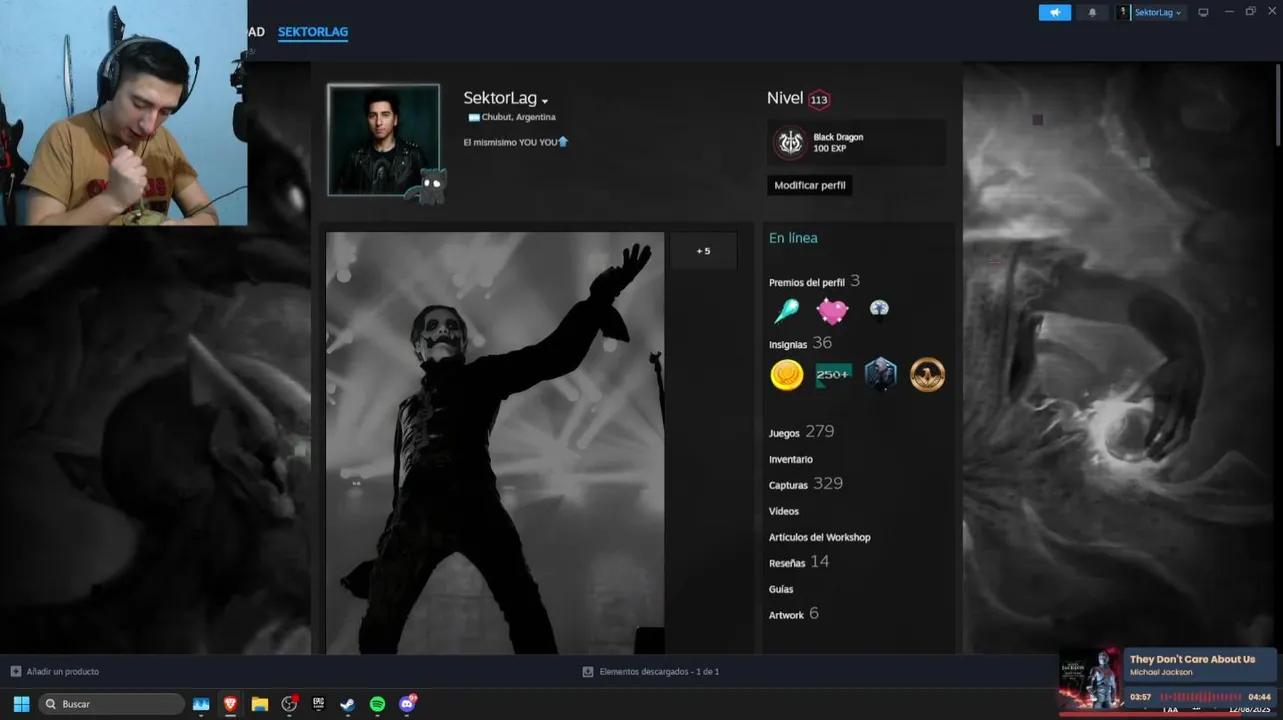Image resolution: width=1283 pixels, height=720 pixels.
Task: Open the Videos link
Action: coord(784,511)
